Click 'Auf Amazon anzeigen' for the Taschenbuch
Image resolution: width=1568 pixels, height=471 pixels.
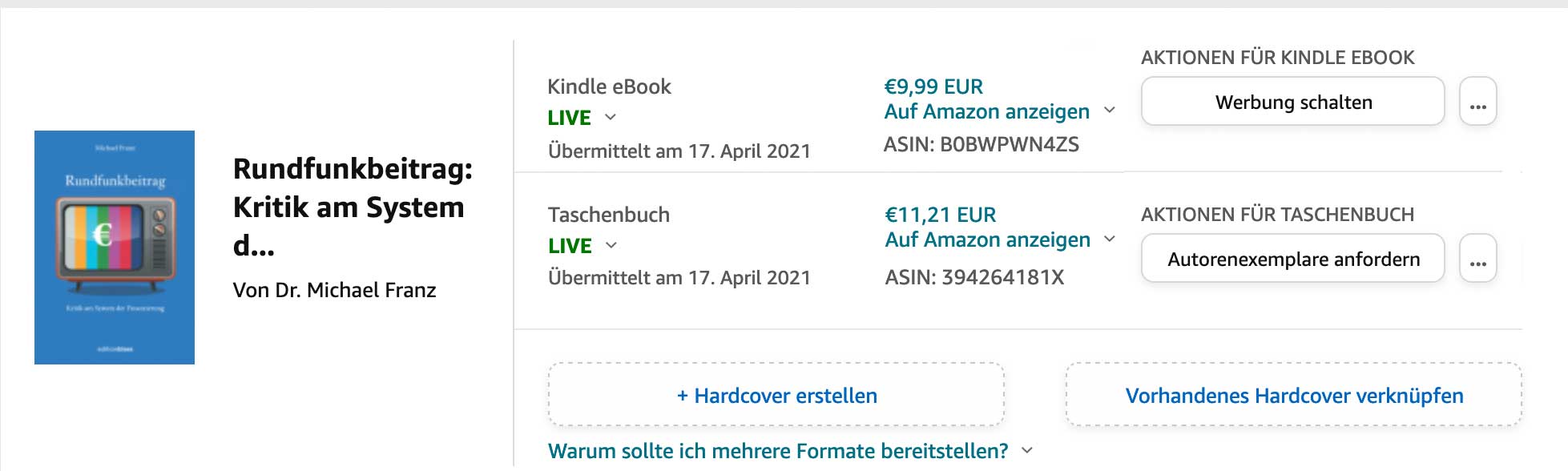coord(987,240)
